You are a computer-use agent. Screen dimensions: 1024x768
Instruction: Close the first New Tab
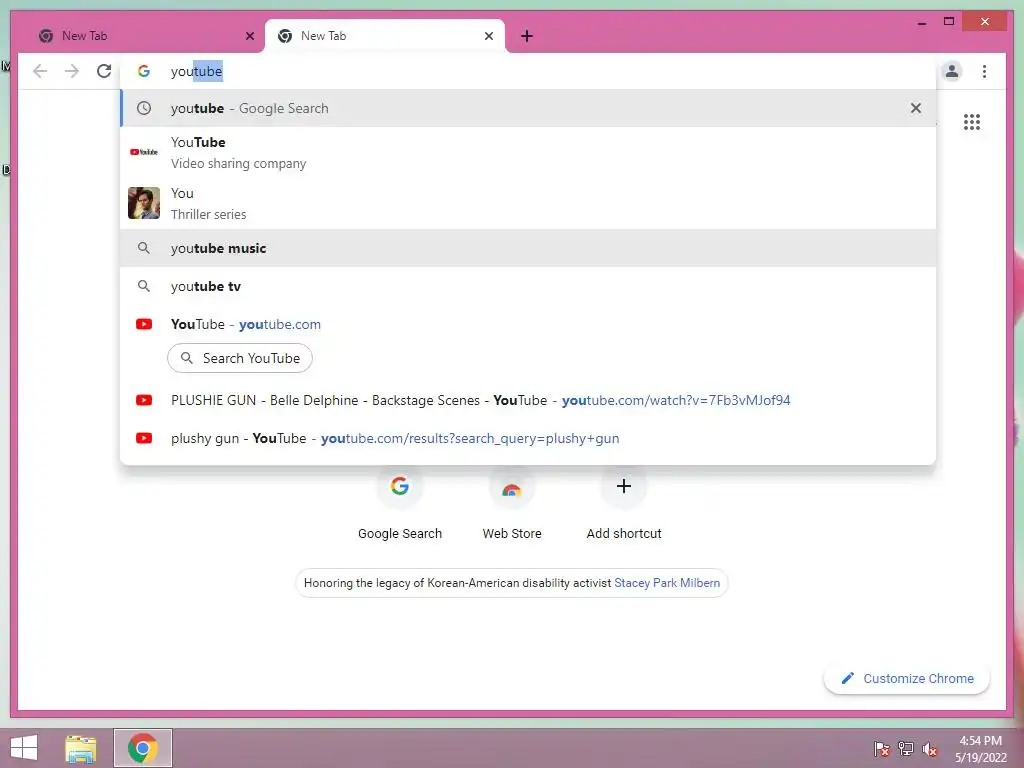249,36
